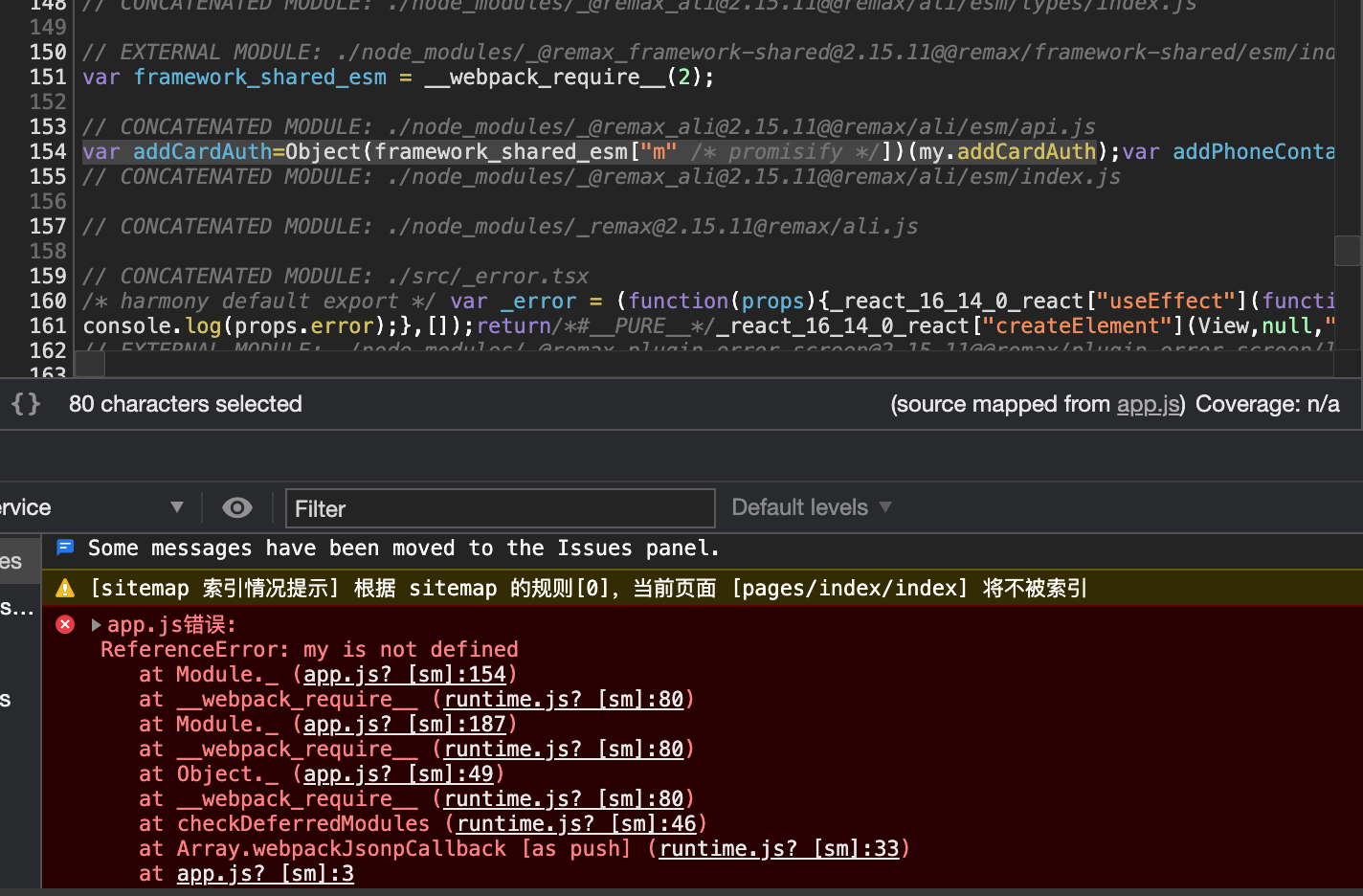Open the Default levels dropdown
This screenshot has width=1363, height=896.
click(x=811, y=507)
